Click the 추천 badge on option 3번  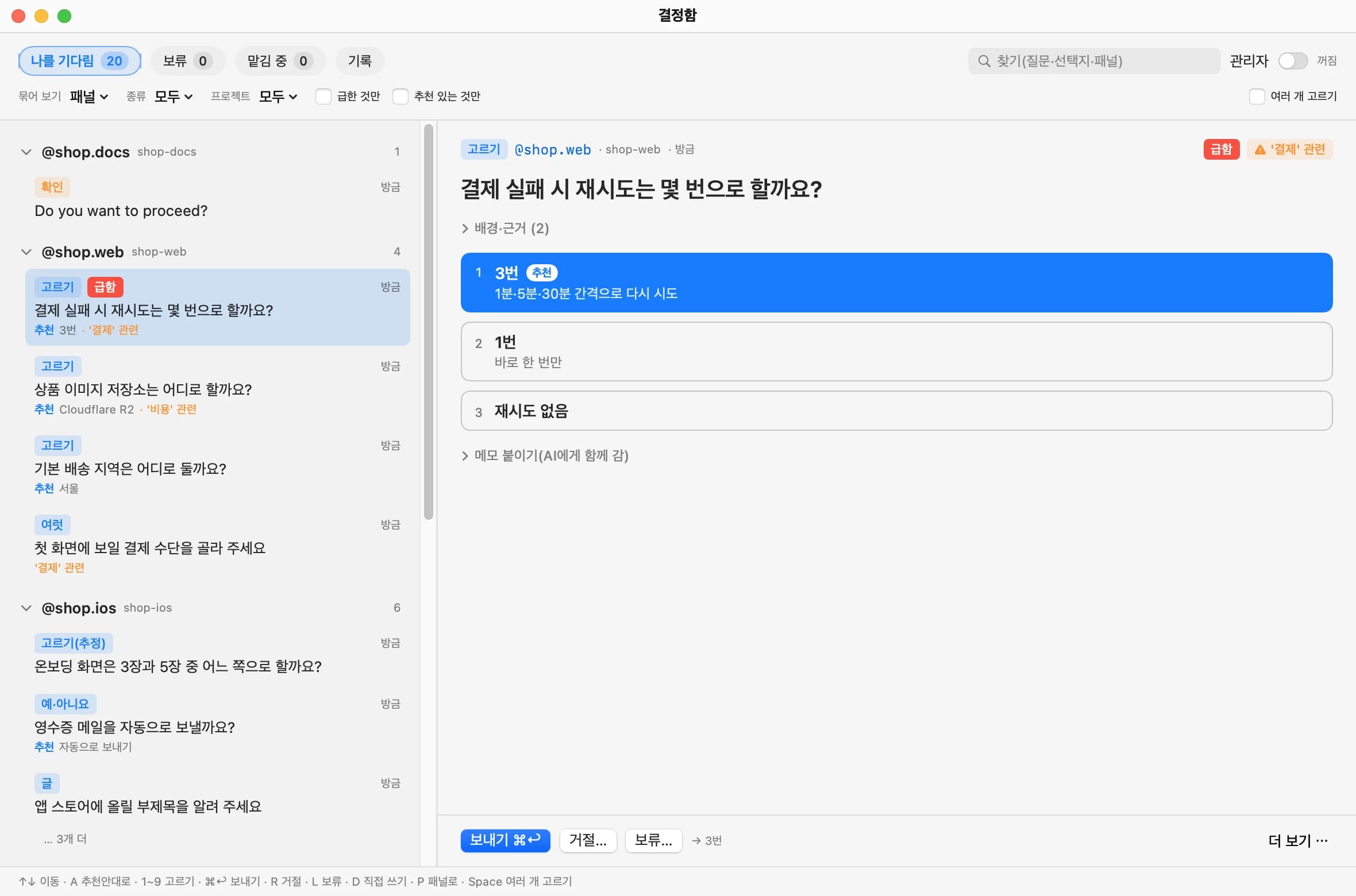[x=542, y=272]
